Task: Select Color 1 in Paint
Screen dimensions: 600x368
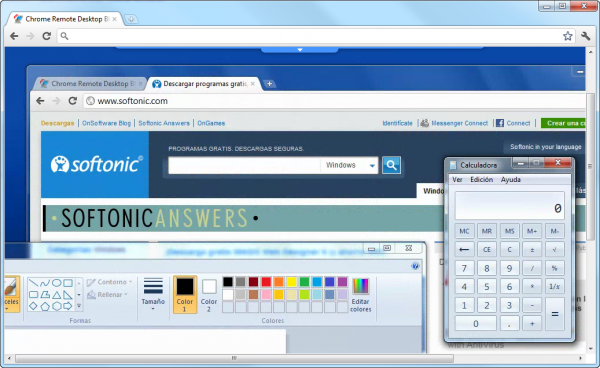Action: coord(185,294)
